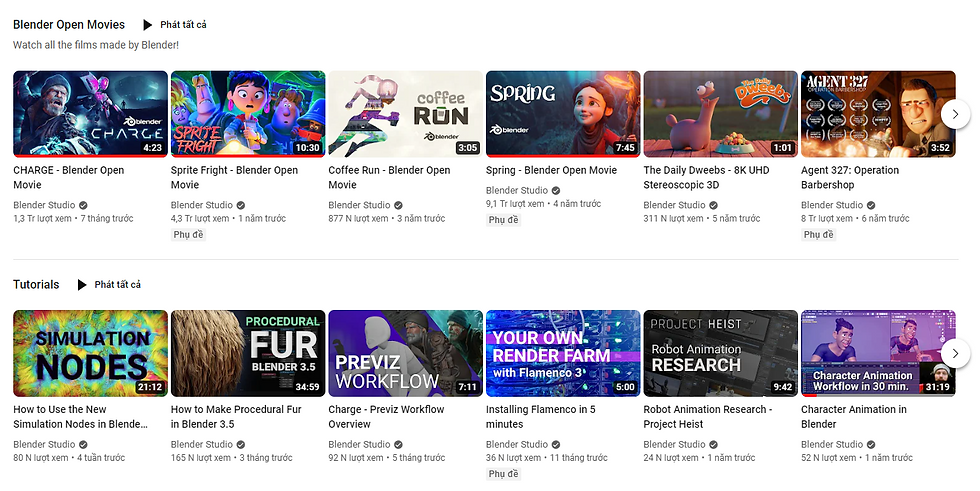Image resolution: width=980 pixels, height=491 pixels.
Task: Click title Robot Animation Research - Project Heist
Action: (x=708, y=417)
